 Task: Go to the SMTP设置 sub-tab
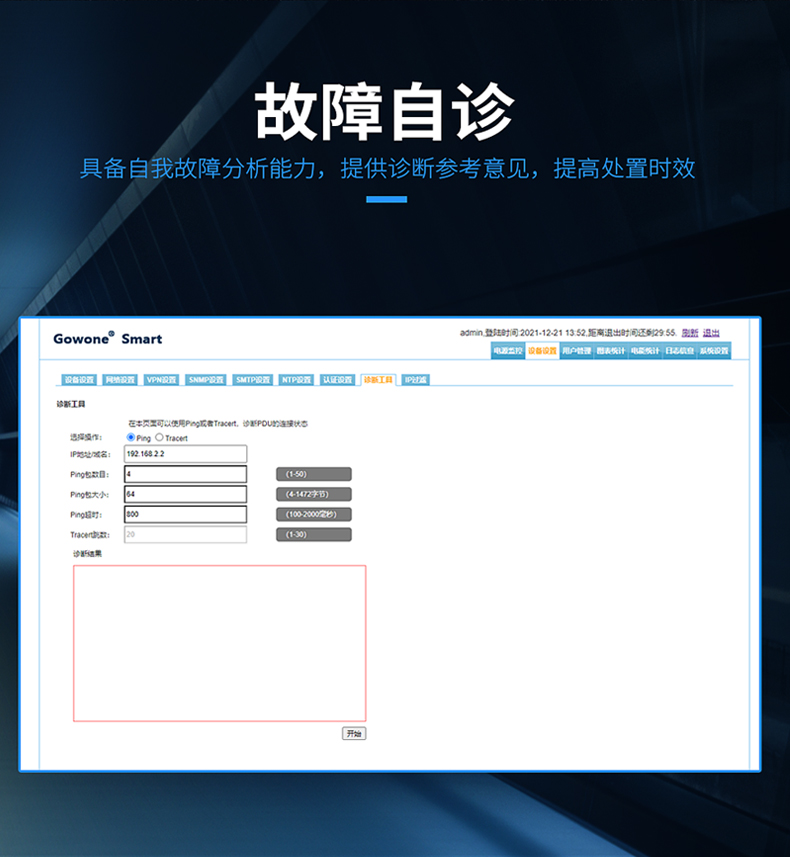(x=253, y=380)
